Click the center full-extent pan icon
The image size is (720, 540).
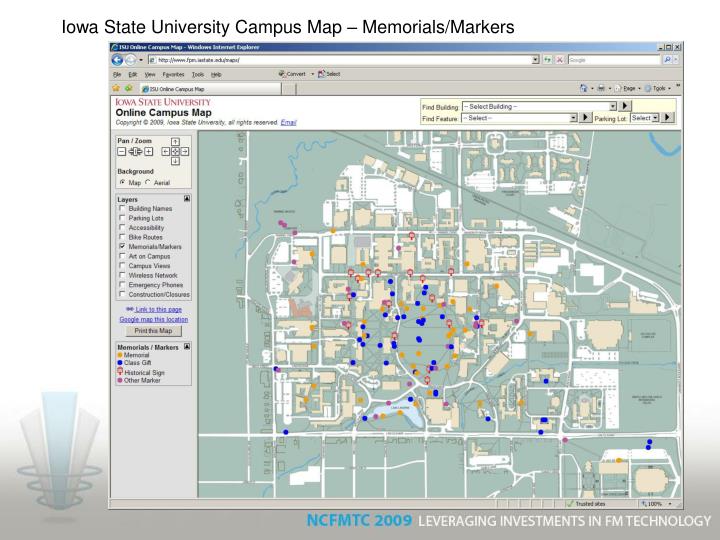point(175,152)
